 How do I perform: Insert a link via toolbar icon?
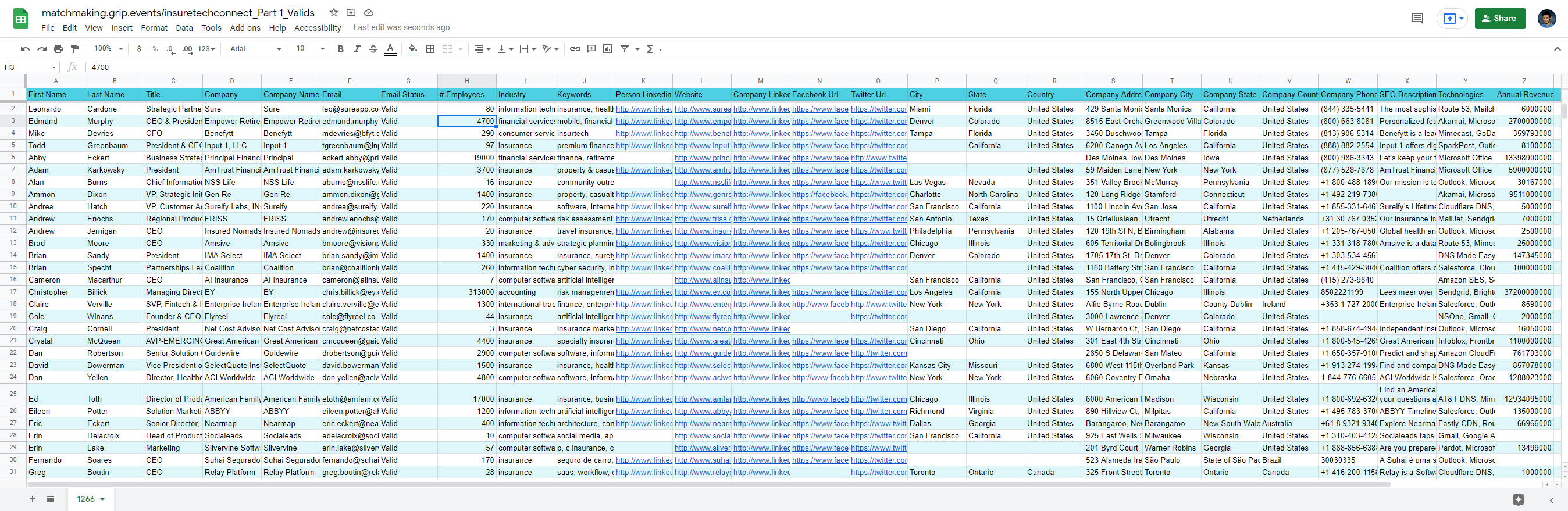[575, 49]
